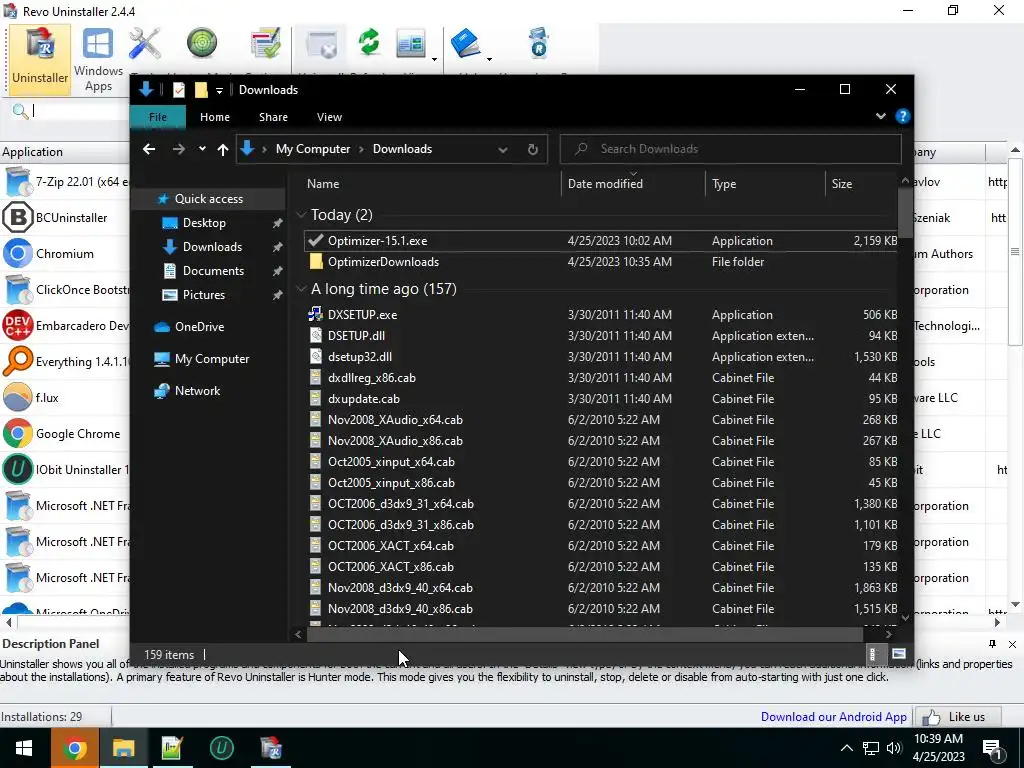The image size is (1024, 768).
Task: Open Revo Options checklist icon
Action: [x=265, y=43]
